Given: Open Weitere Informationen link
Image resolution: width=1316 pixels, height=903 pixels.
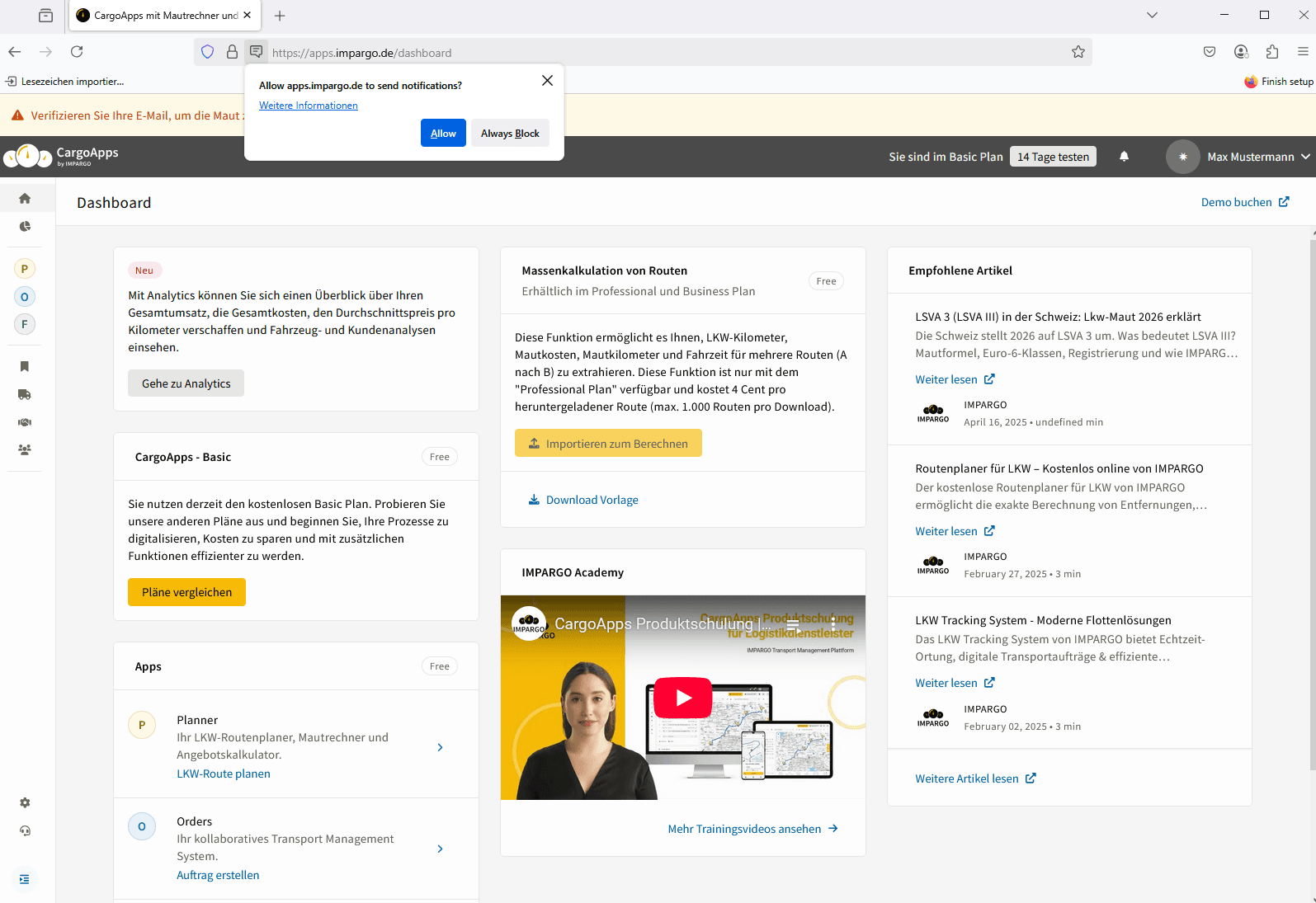Looking at the screenshot, I should [x=309, y=106].
